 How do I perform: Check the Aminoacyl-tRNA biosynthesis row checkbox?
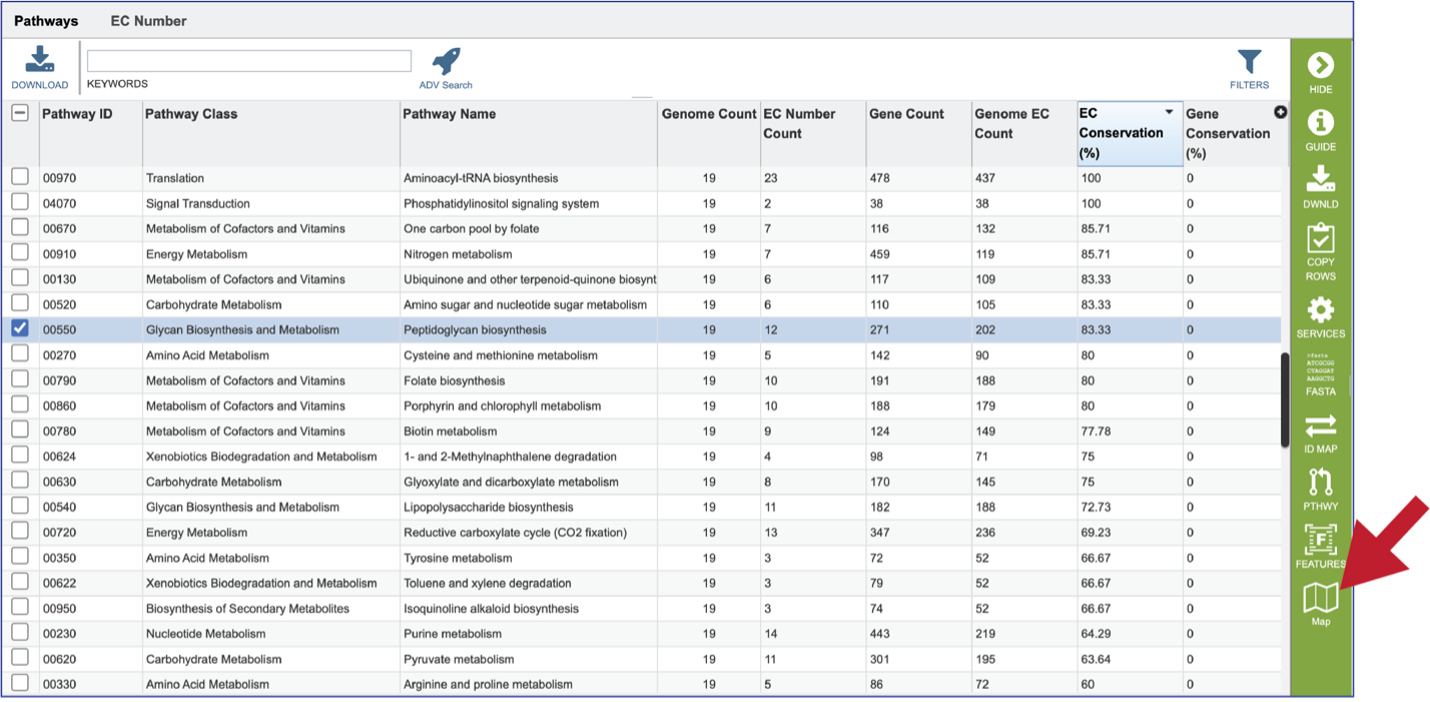20,177
